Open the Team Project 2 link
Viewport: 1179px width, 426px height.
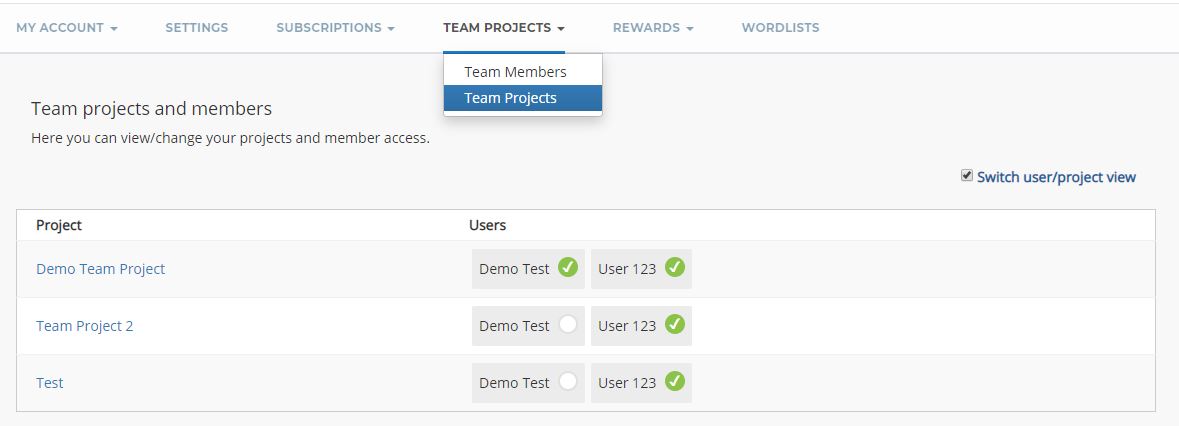point(85,326)
